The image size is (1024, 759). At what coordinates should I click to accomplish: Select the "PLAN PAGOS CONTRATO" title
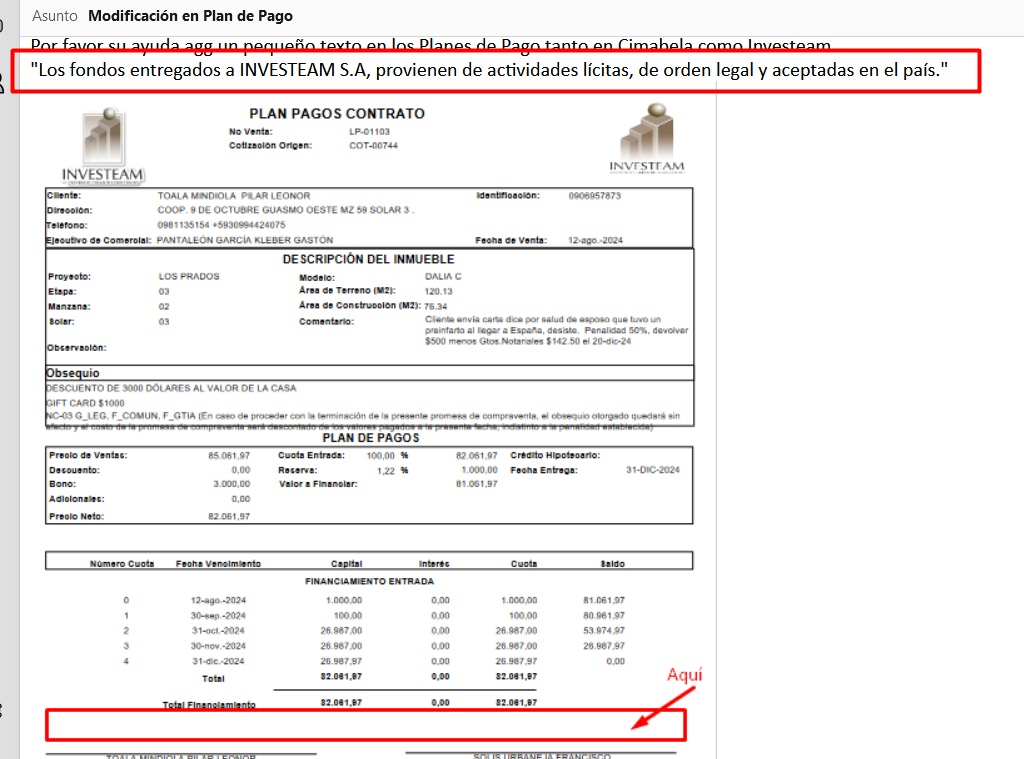337,114
